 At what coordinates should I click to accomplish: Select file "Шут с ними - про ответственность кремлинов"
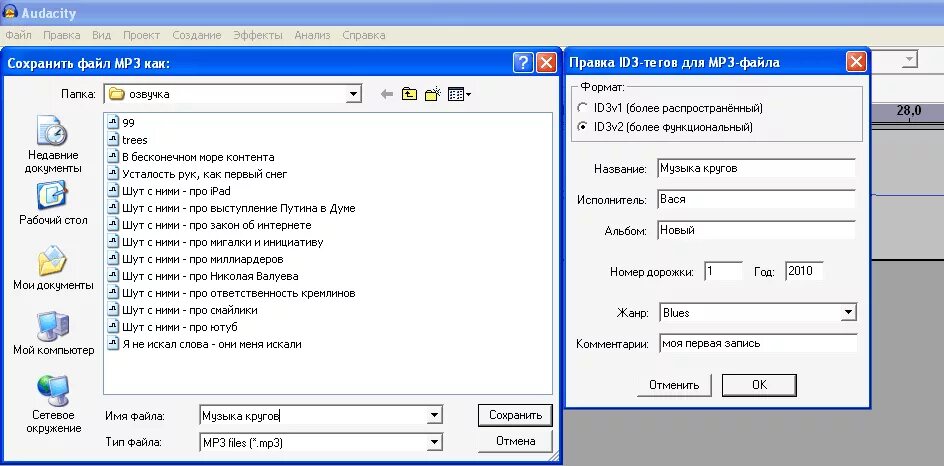click(232, 293)
